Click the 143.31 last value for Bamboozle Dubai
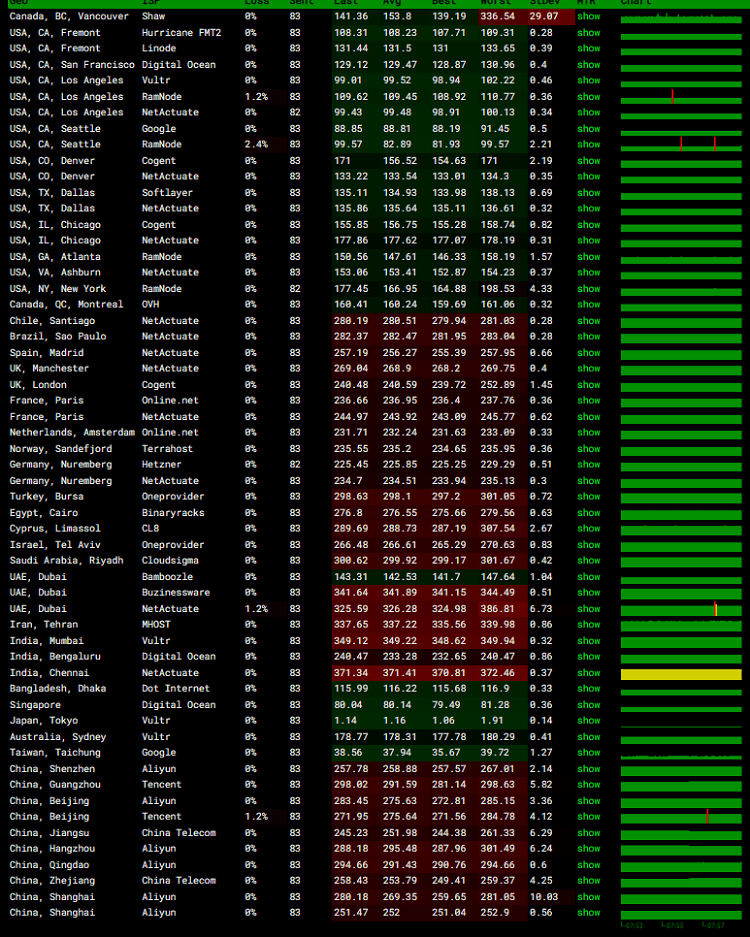Screen dimensions: 750x937 coord(351,576)
